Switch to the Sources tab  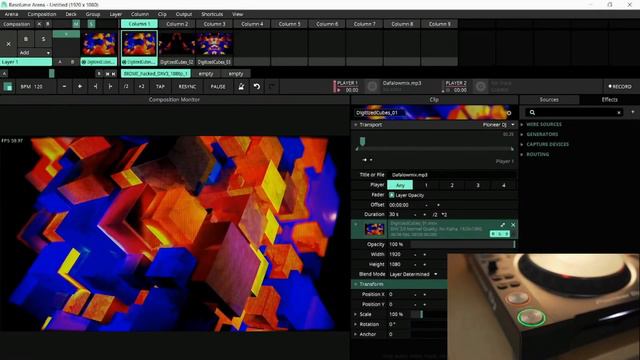[x=549, y=100]
